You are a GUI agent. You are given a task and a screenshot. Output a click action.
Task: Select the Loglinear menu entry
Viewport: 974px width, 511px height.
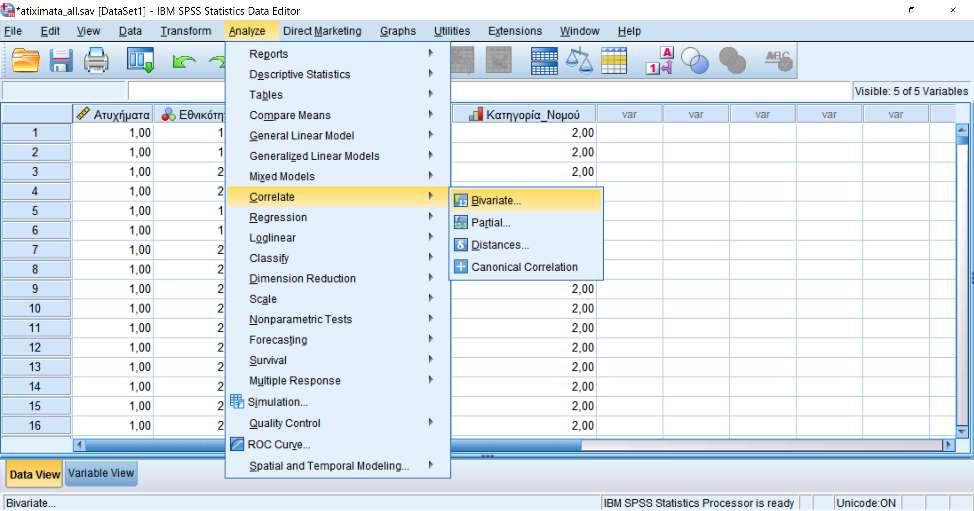click(337, 238)
